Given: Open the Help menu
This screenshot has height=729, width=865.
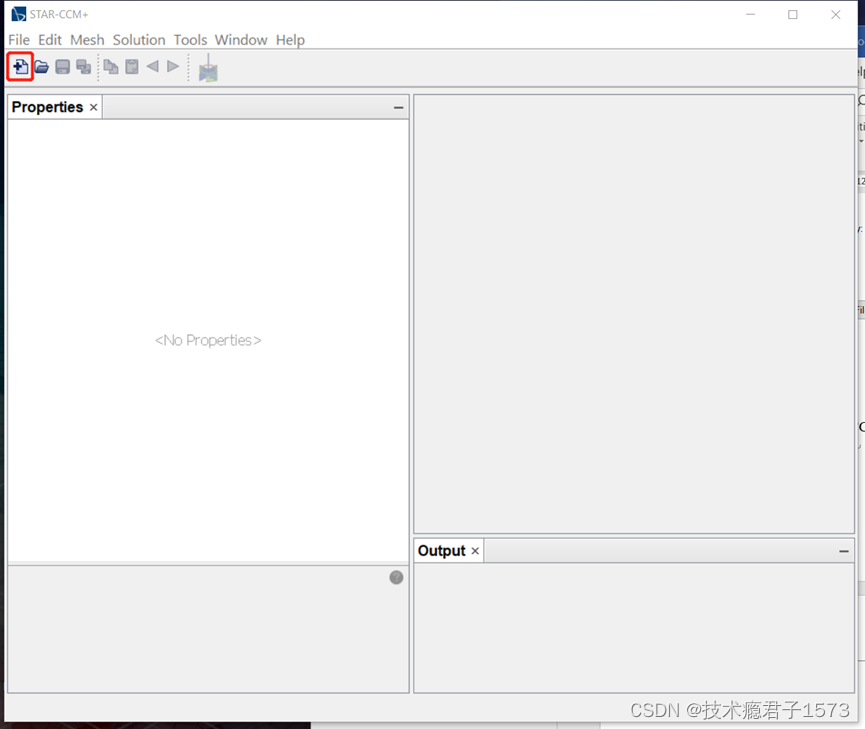Looking at the screenshot, I should pyautogui.click(x=290, y=40).
